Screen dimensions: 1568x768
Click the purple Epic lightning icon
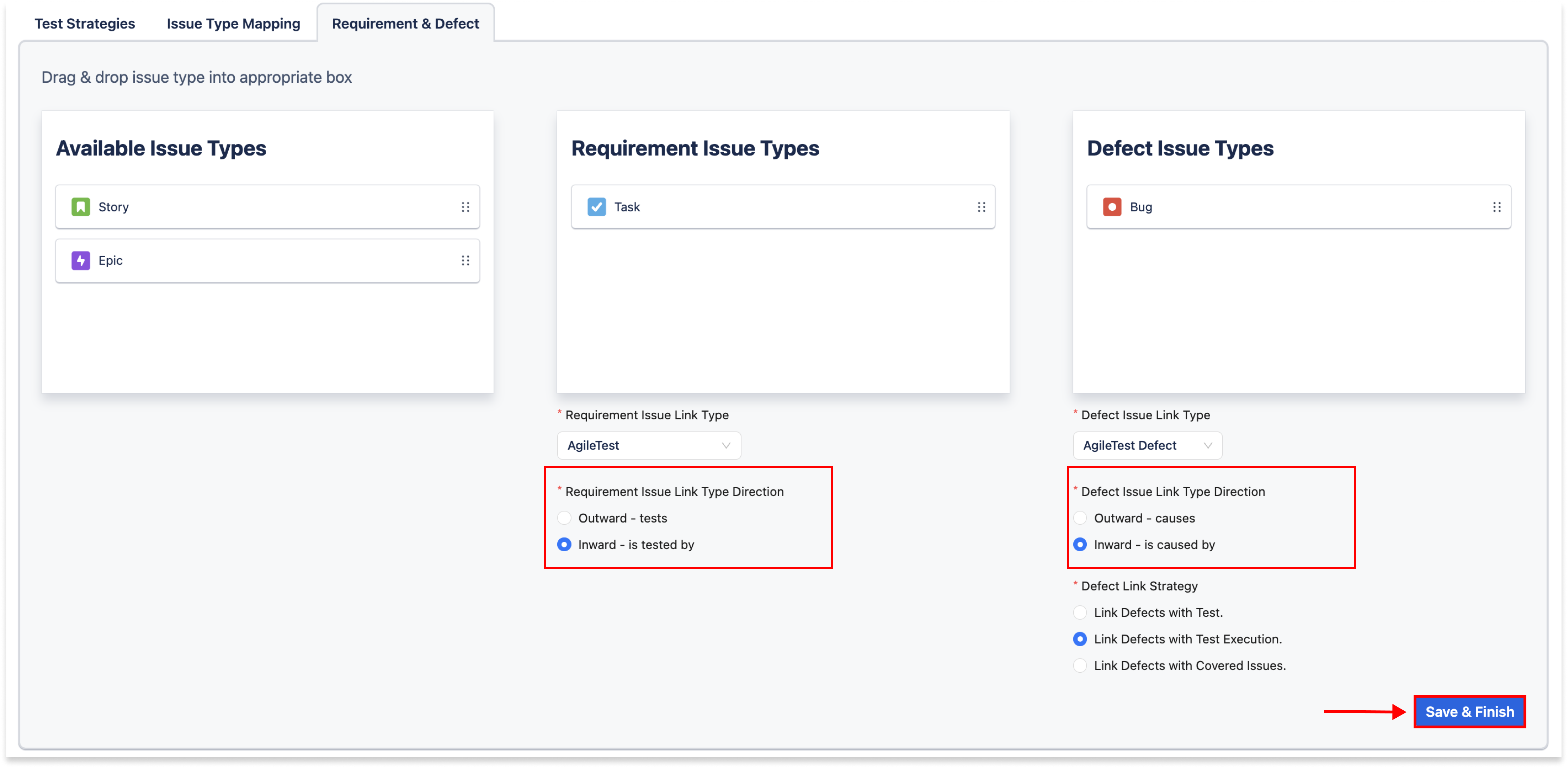coord(80,260)
